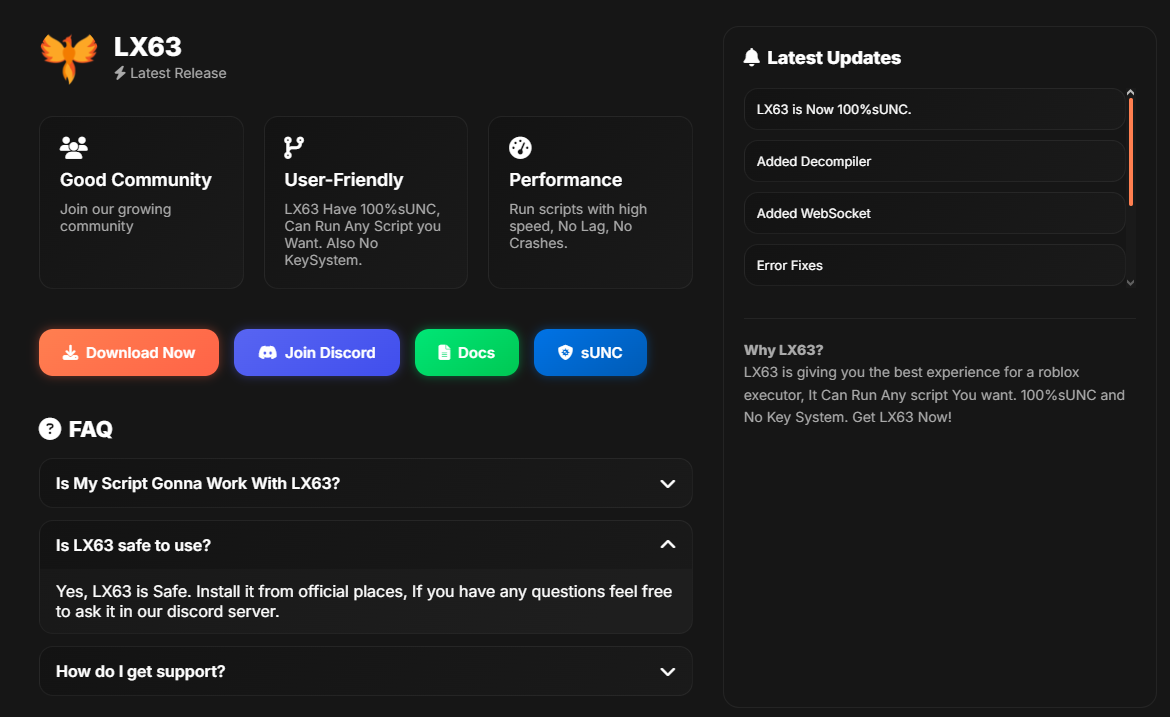Click the scroll up arrow in Latest Updates

[1130, 93]
